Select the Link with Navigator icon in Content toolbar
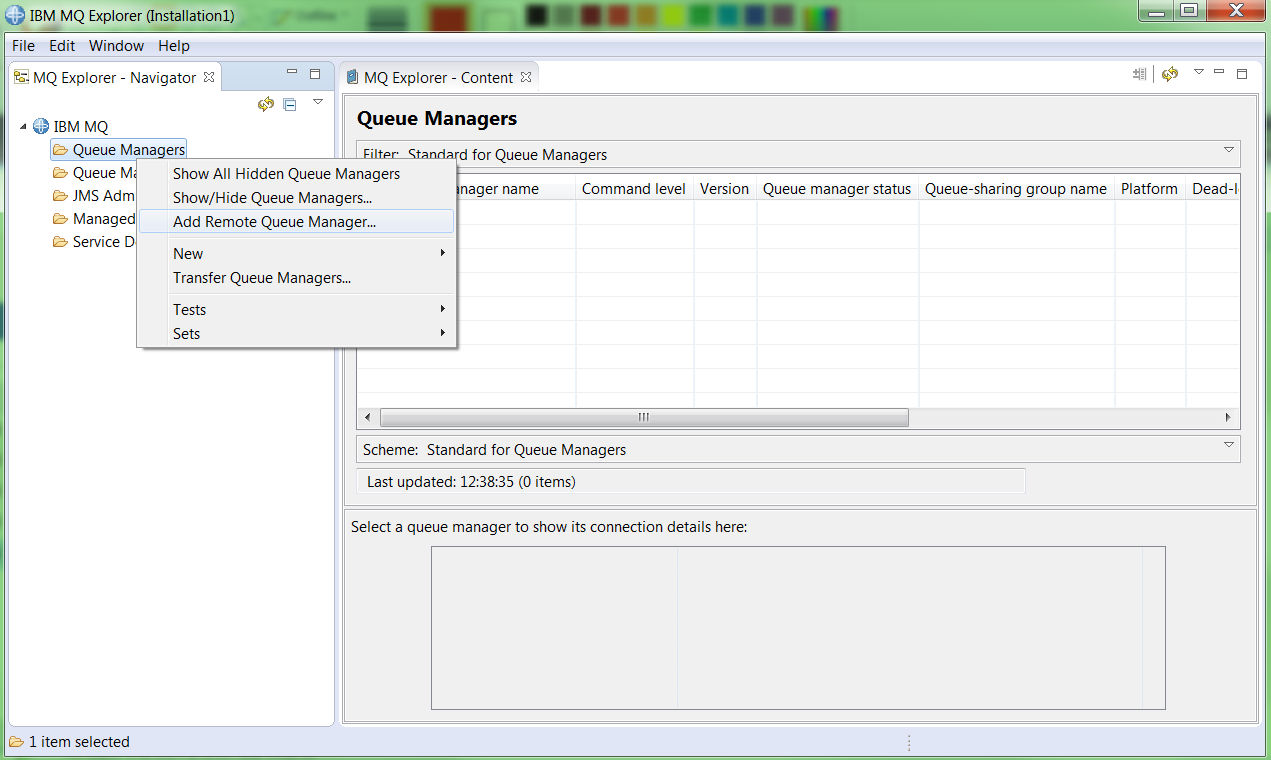Image resolution: width=1271 pixels, height=760 pixels. point(1138,74)
